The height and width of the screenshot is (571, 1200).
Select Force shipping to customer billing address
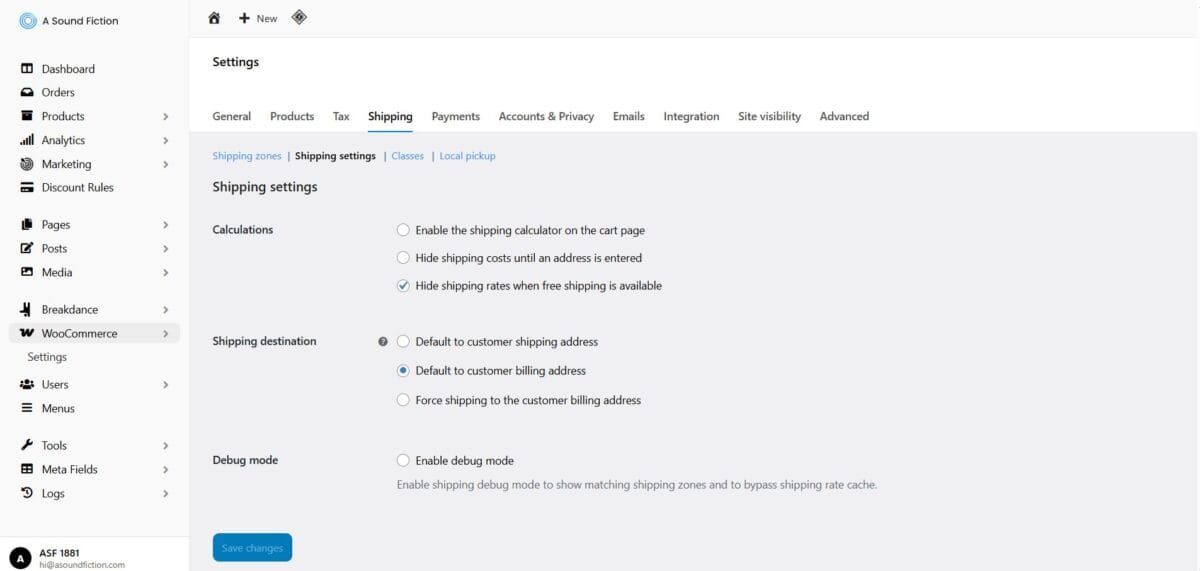(x=403, y=400)
